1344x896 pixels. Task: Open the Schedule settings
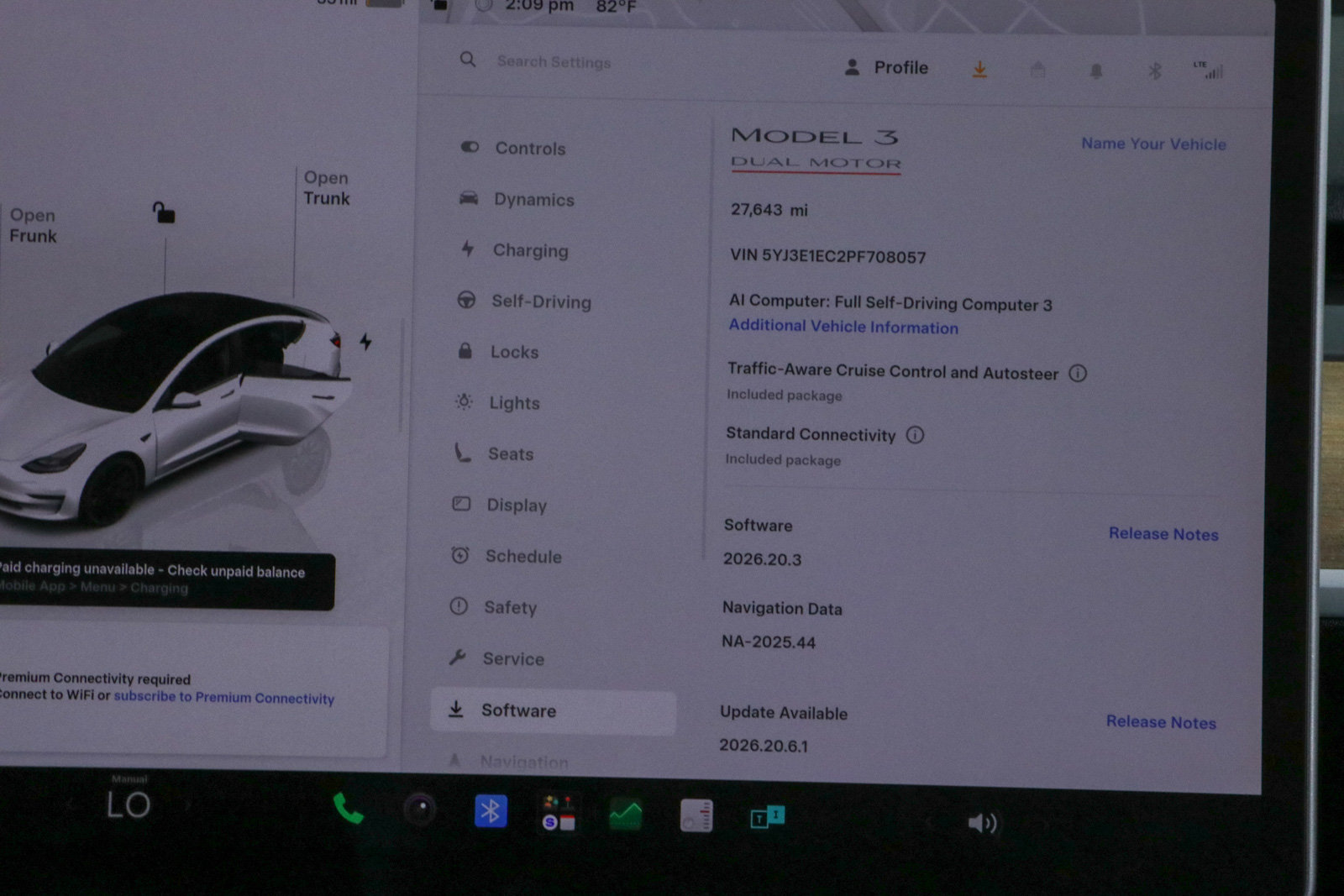point(507,556)
